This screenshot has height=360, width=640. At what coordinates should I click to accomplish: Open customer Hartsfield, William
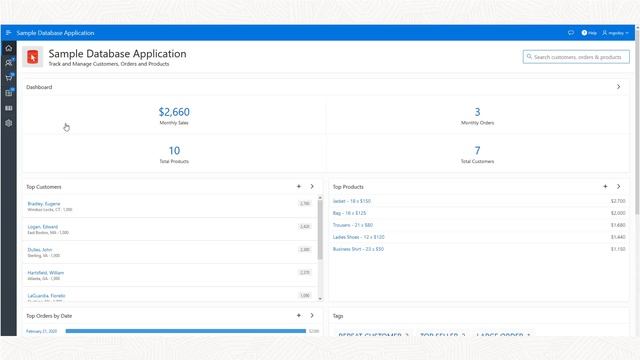(46, 272)
